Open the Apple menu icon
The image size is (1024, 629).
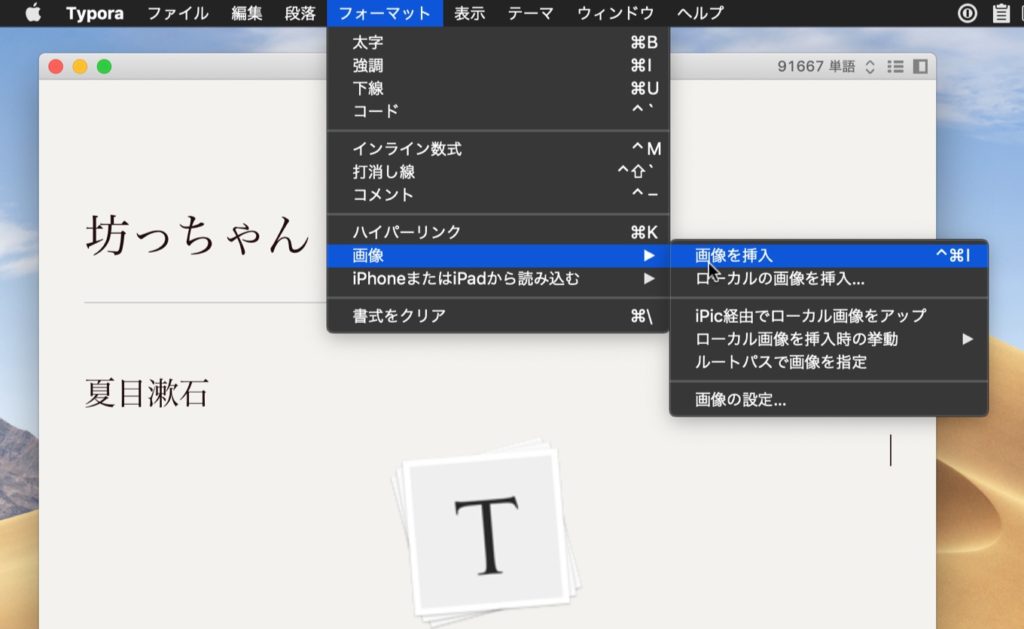pos(33,13)
